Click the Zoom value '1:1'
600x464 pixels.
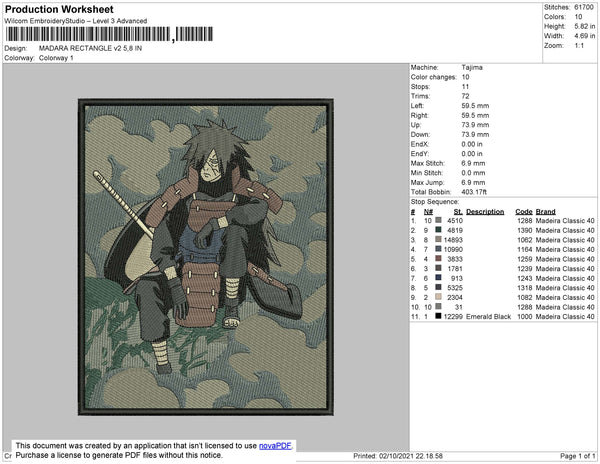tap(579, 46)
